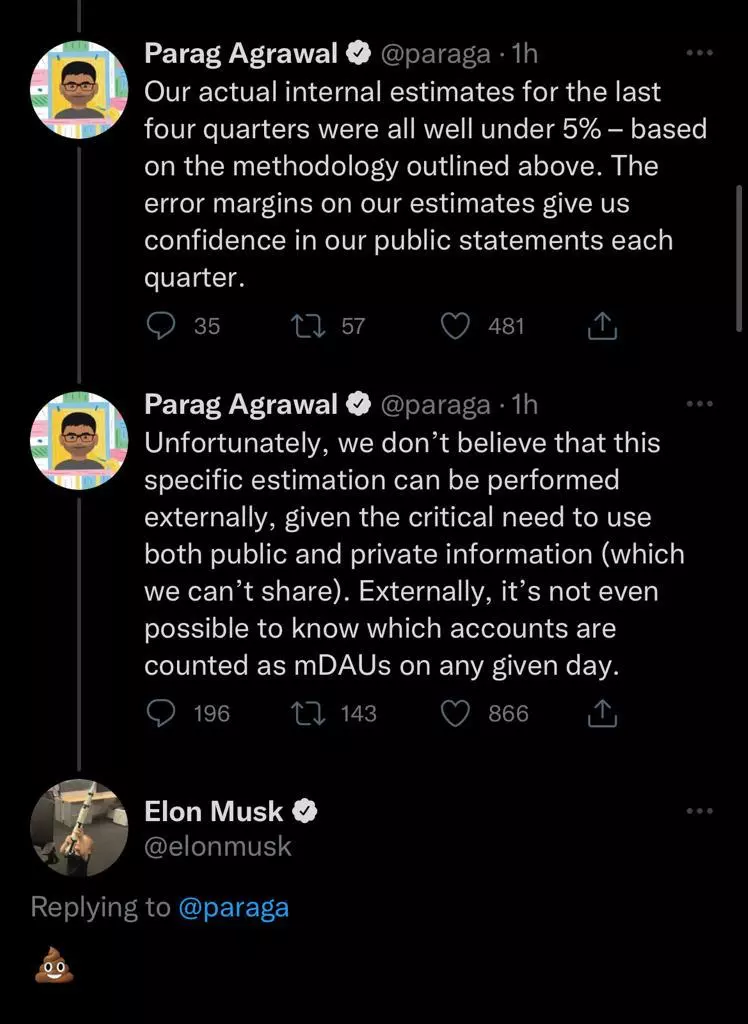Reply to the 'internal estimates' tweet

point(161,326)
